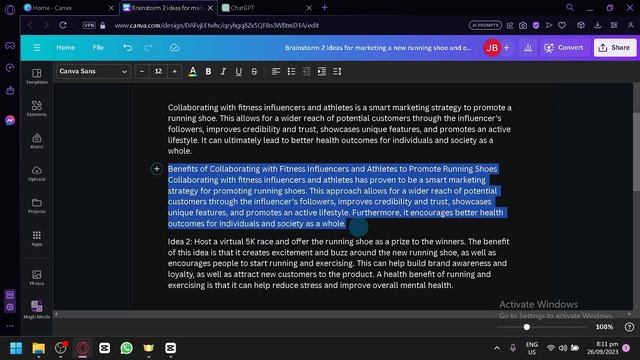The image size is (640, 360).
Task: Open browser downloads icon
Action: coord(598,25)
